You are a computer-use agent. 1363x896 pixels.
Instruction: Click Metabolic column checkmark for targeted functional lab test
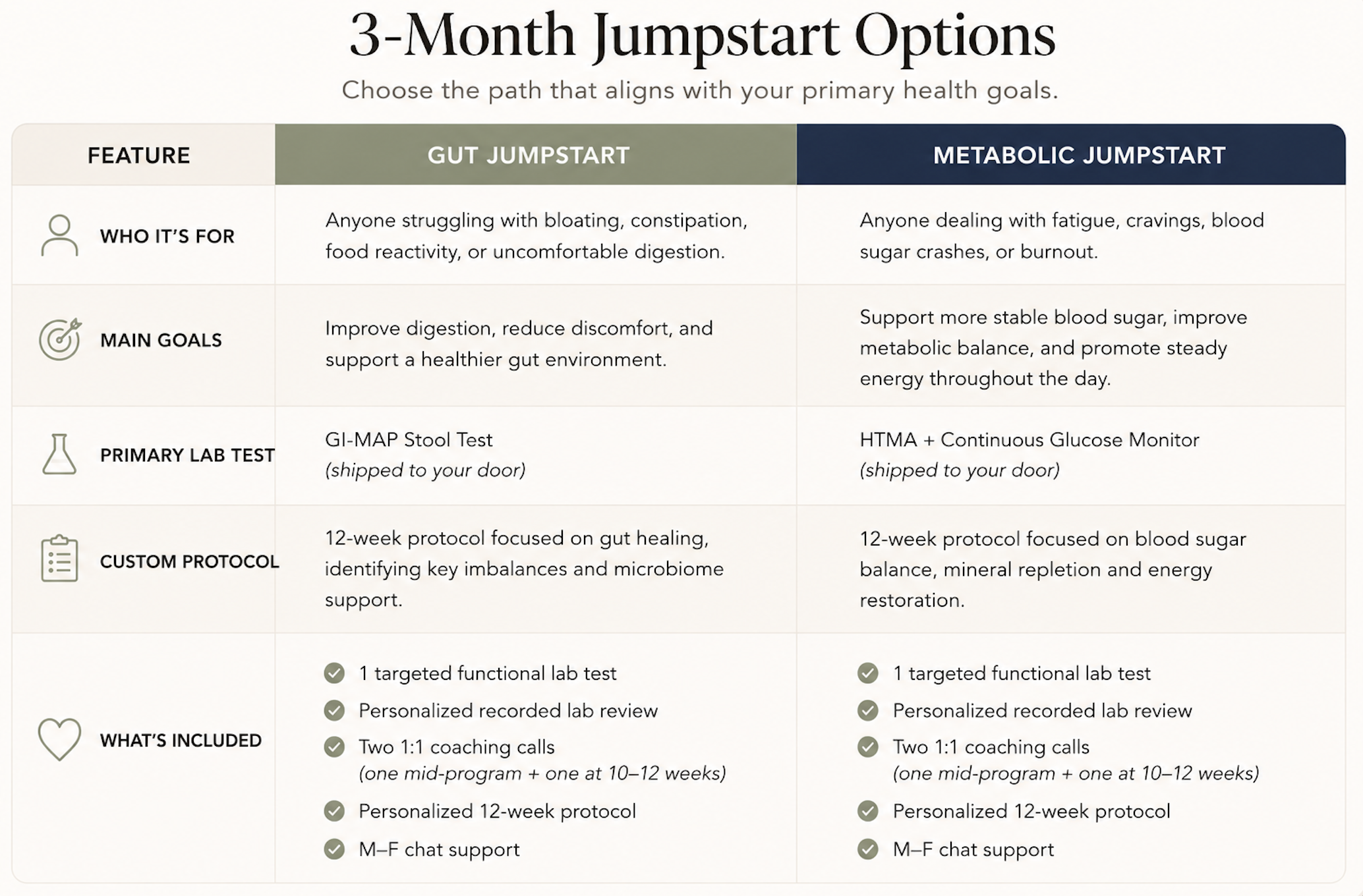coord(868,673)
